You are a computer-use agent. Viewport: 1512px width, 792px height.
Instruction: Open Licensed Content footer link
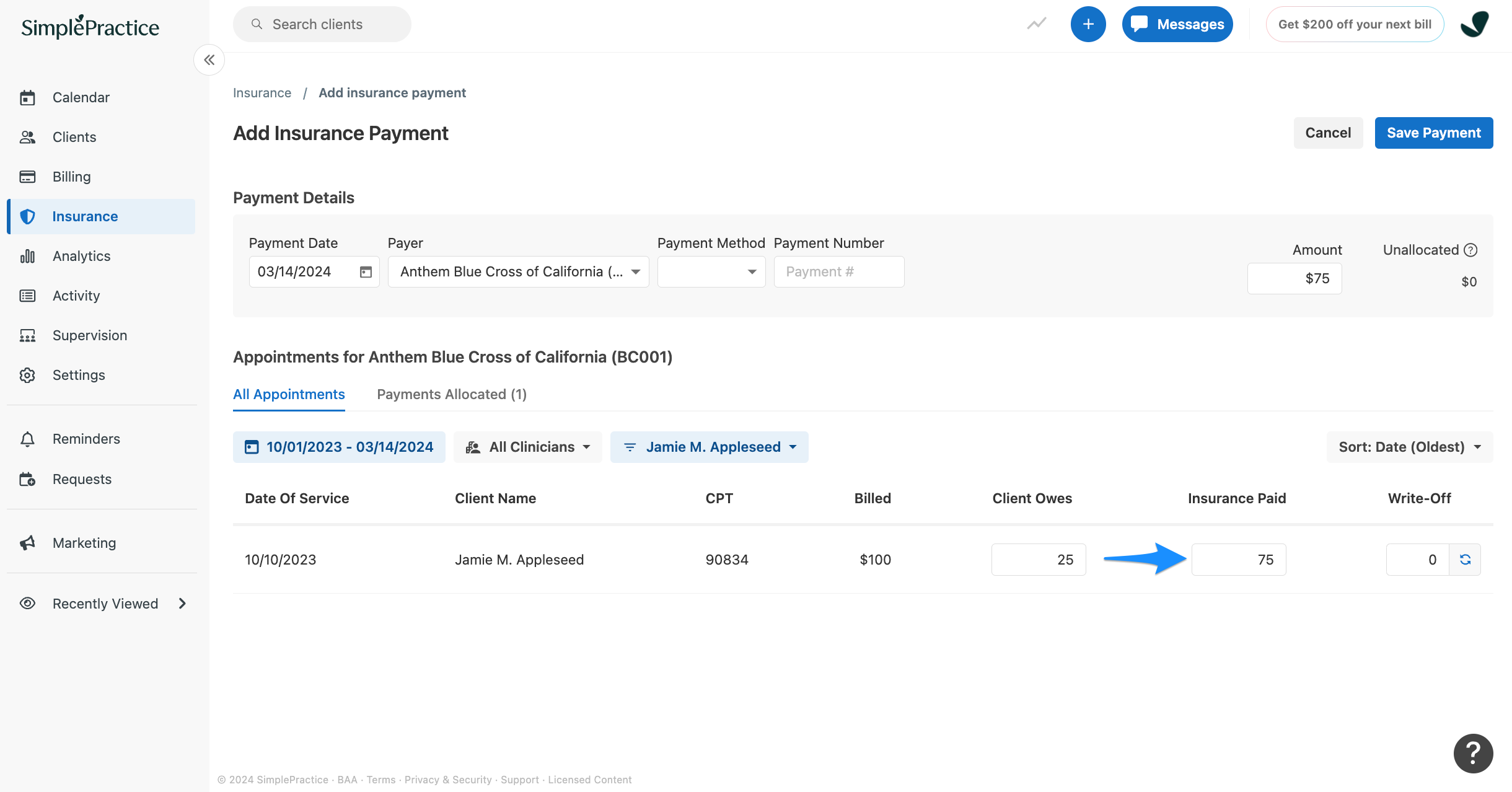[590, 780]
